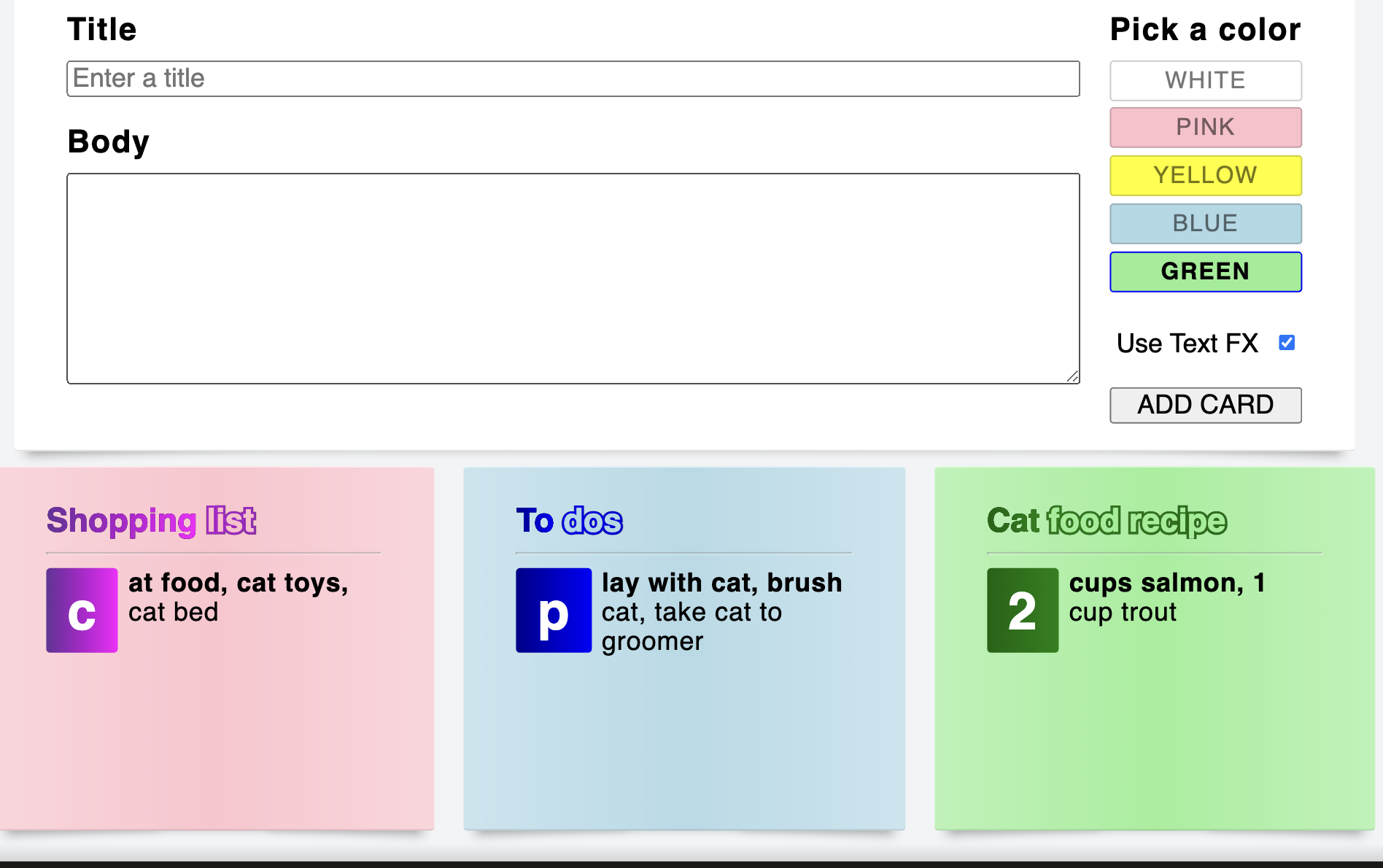Focus the Enter a title field
This screenshot has width=1383, height=868.
(x=573, y=79)
